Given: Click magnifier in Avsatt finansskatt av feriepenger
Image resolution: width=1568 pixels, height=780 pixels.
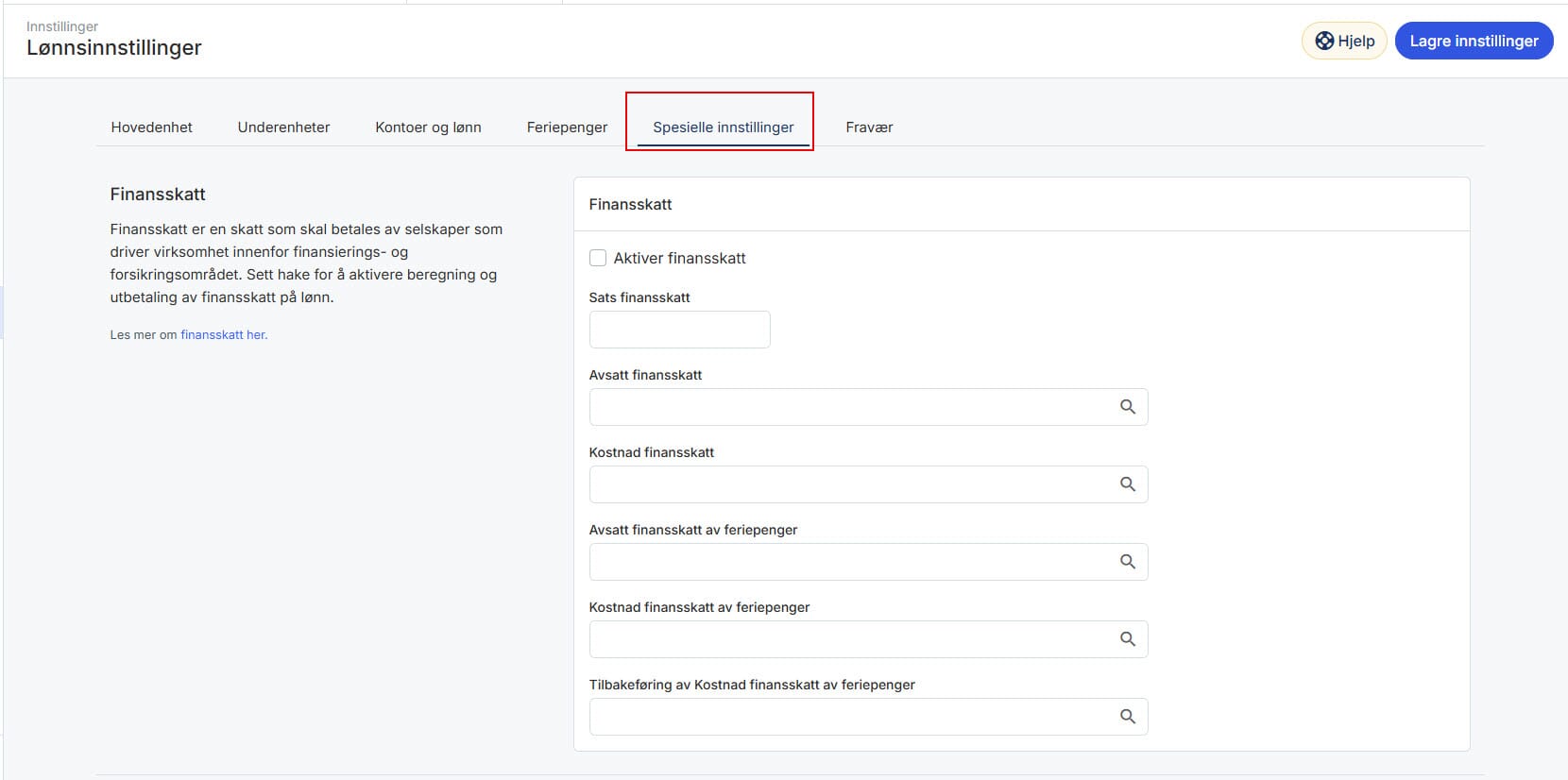Looking at the screenshot, I should click(x=1127, y=562).
